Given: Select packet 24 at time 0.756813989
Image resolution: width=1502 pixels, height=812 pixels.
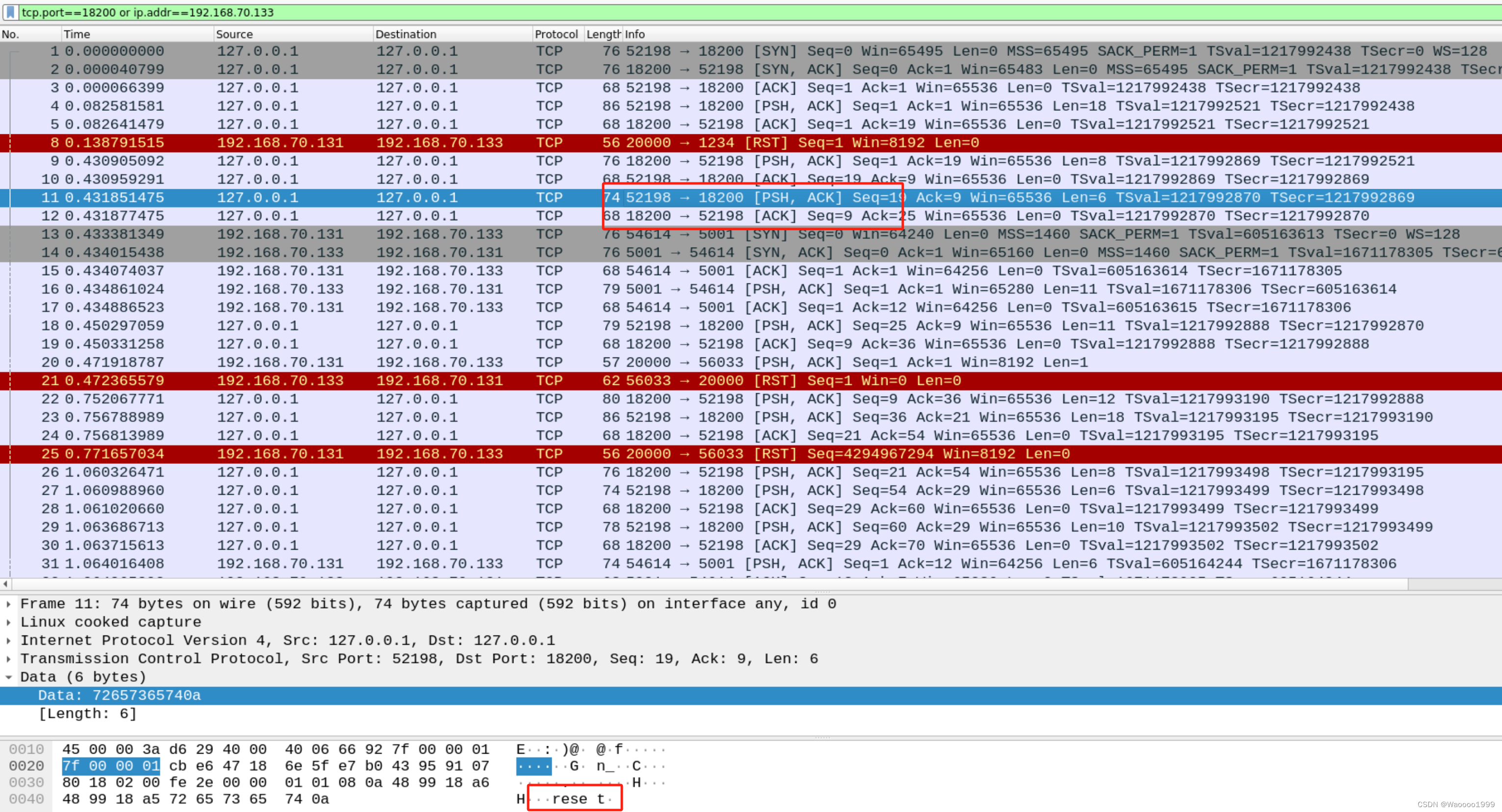Looking at the screenshot, I should tap(751, 435).
